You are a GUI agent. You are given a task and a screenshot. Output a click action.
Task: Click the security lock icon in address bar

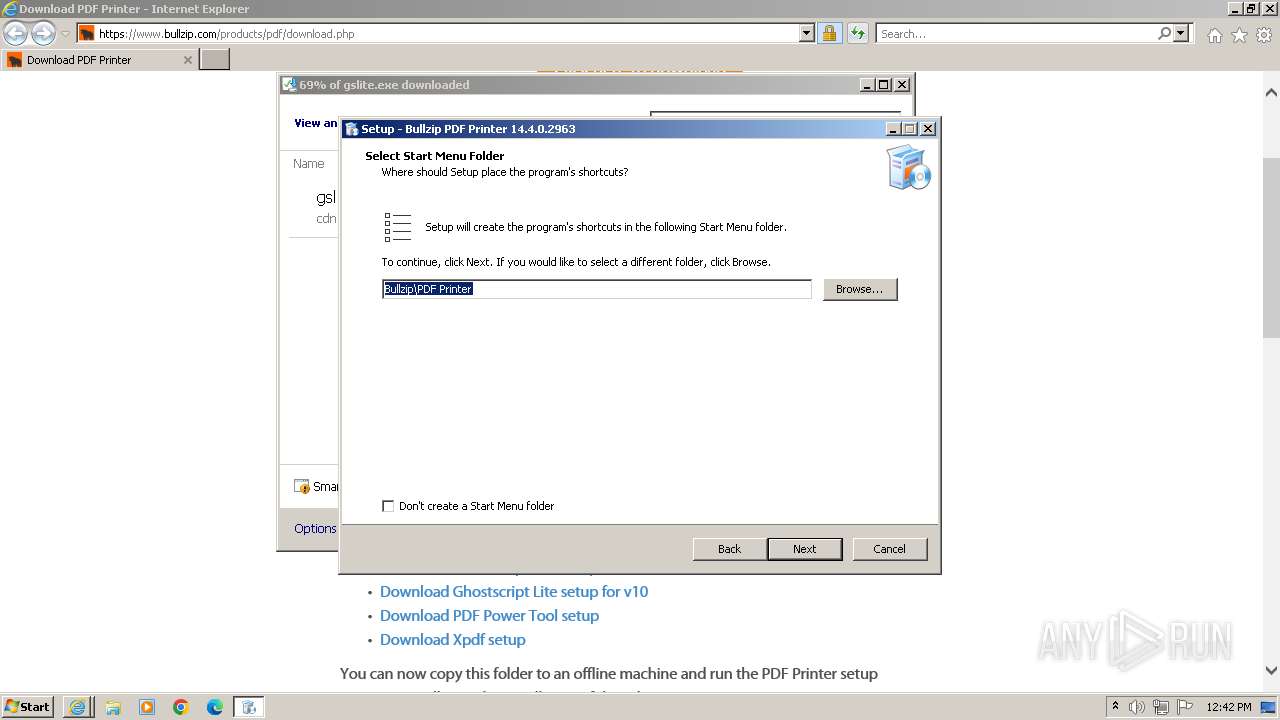point(829,33)
